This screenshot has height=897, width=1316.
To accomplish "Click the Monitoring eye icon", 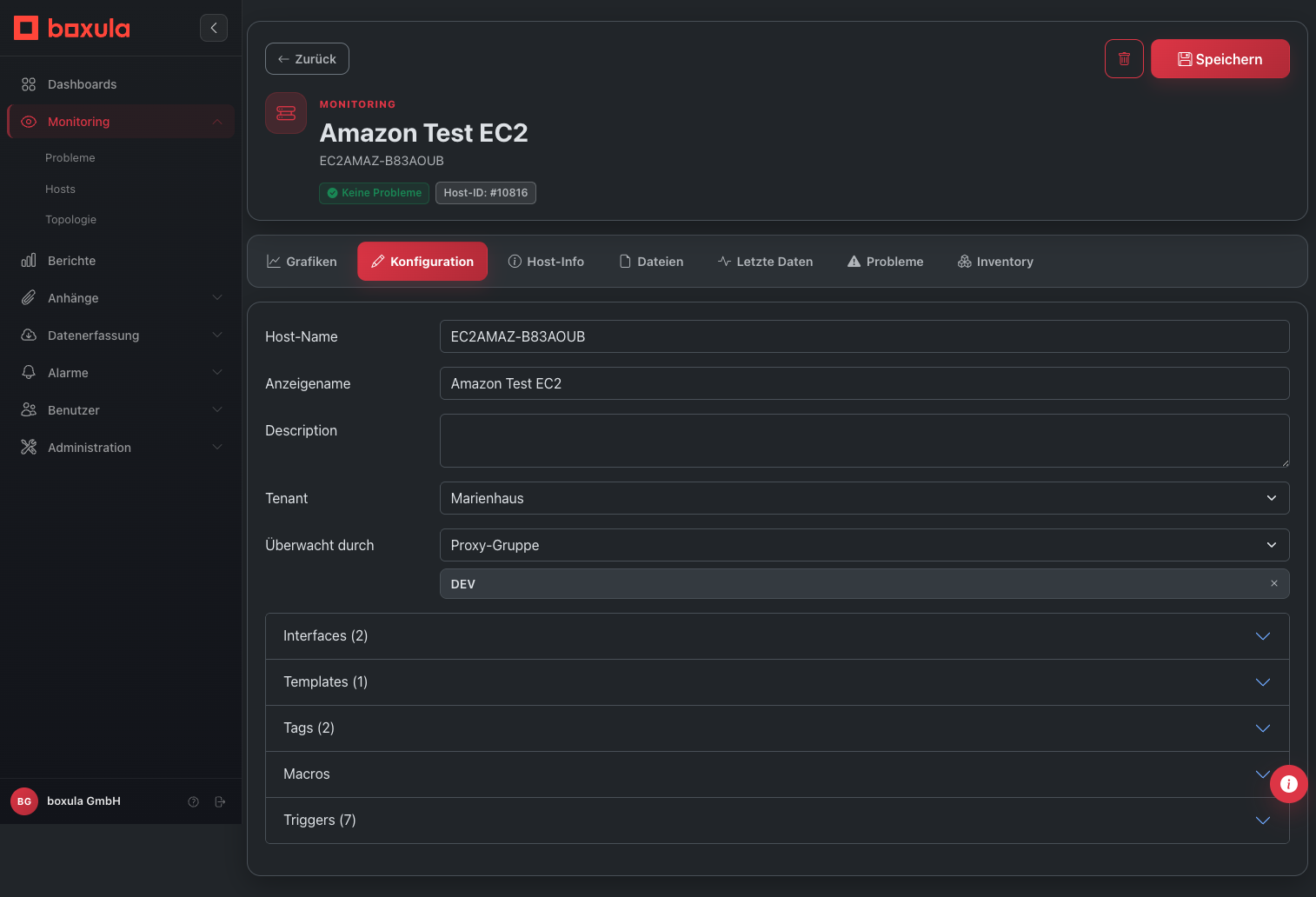I will point(29,122).
